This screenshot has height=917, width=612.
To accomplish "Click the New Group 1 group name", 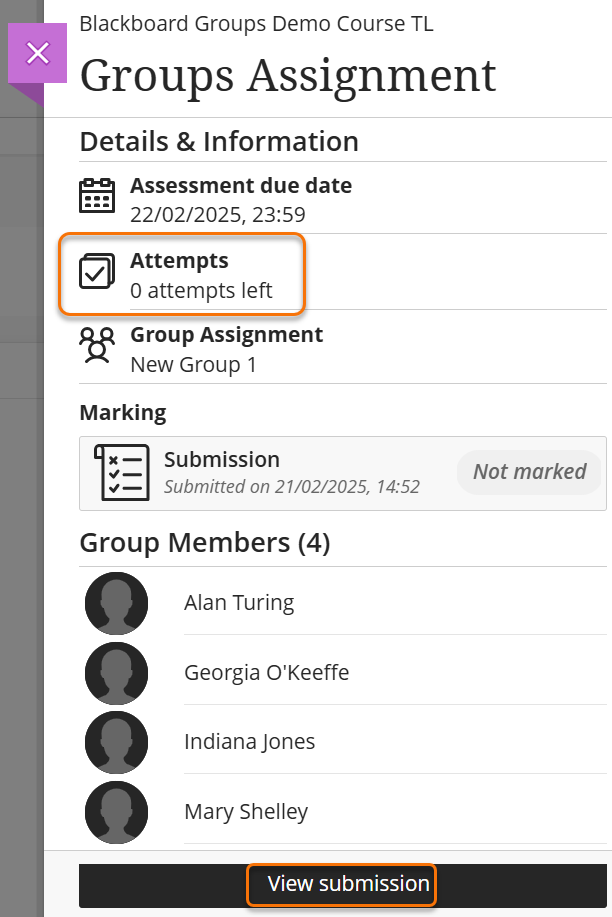I will pyautogui.click(x=193, y=365).
